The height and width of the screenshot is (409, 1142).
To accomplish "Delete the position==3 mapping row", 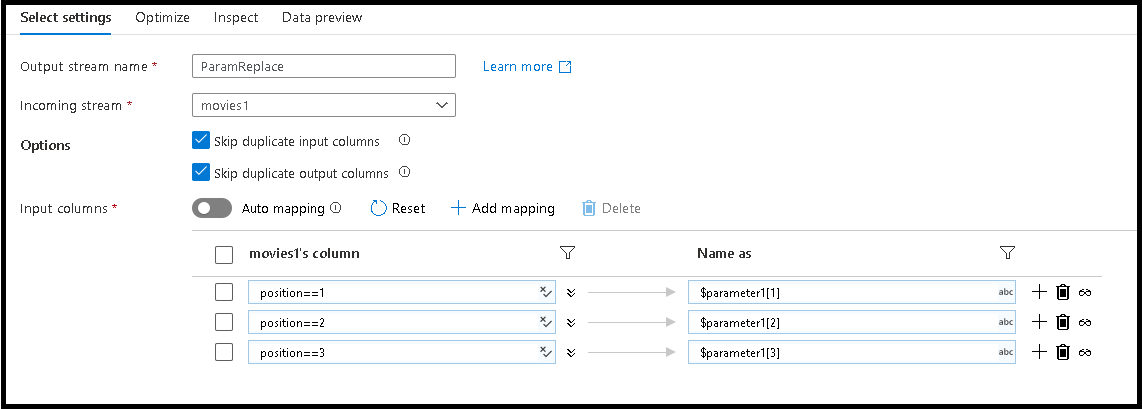I will (x=1063, y=352).
